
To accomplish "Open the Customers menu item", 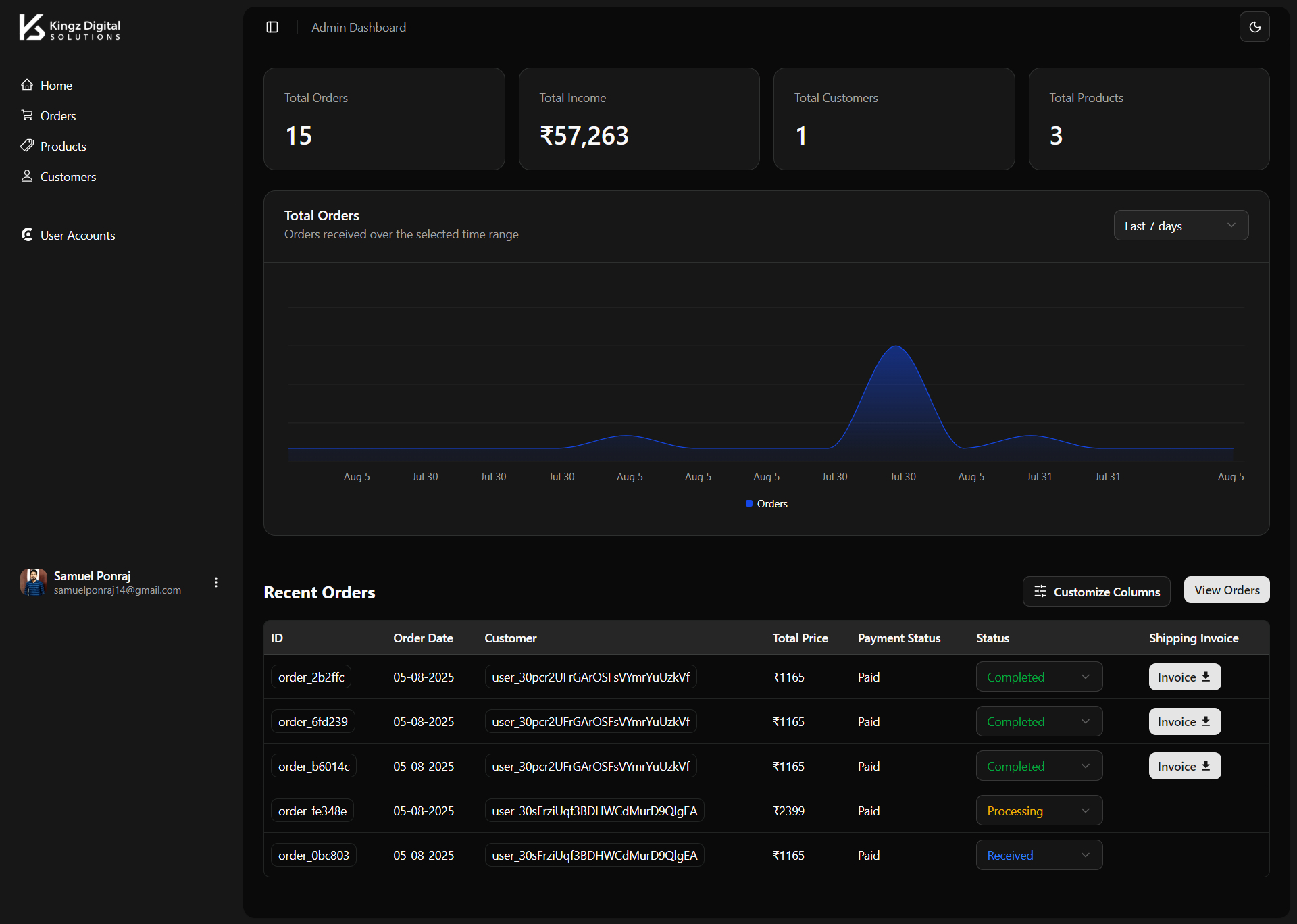I will tap(68, 176).
